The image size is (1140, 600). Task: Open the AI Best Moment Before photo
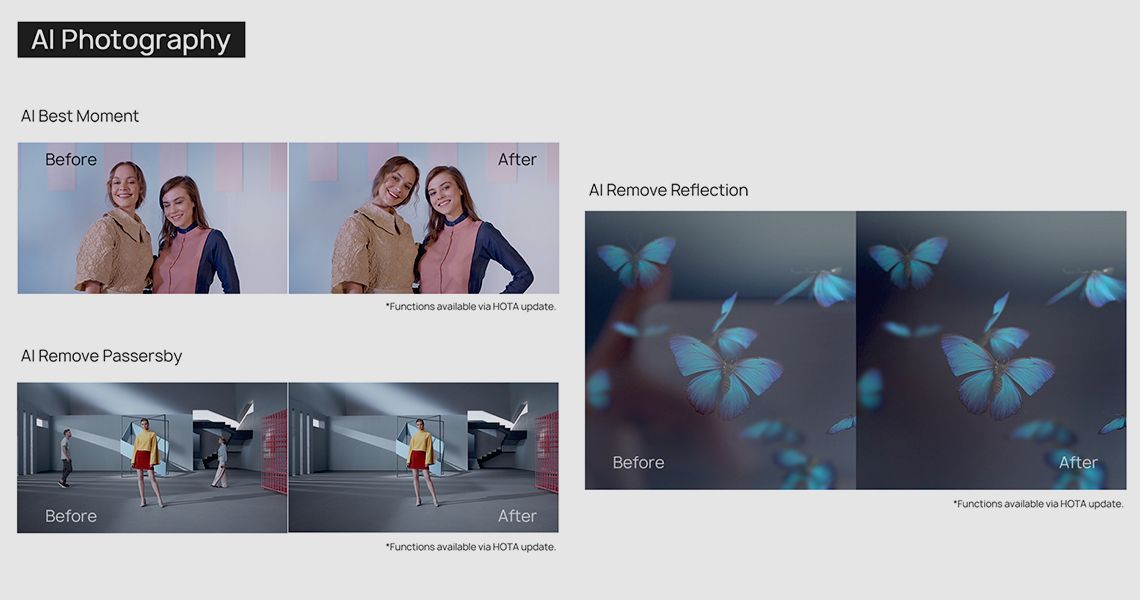(153, 218)
